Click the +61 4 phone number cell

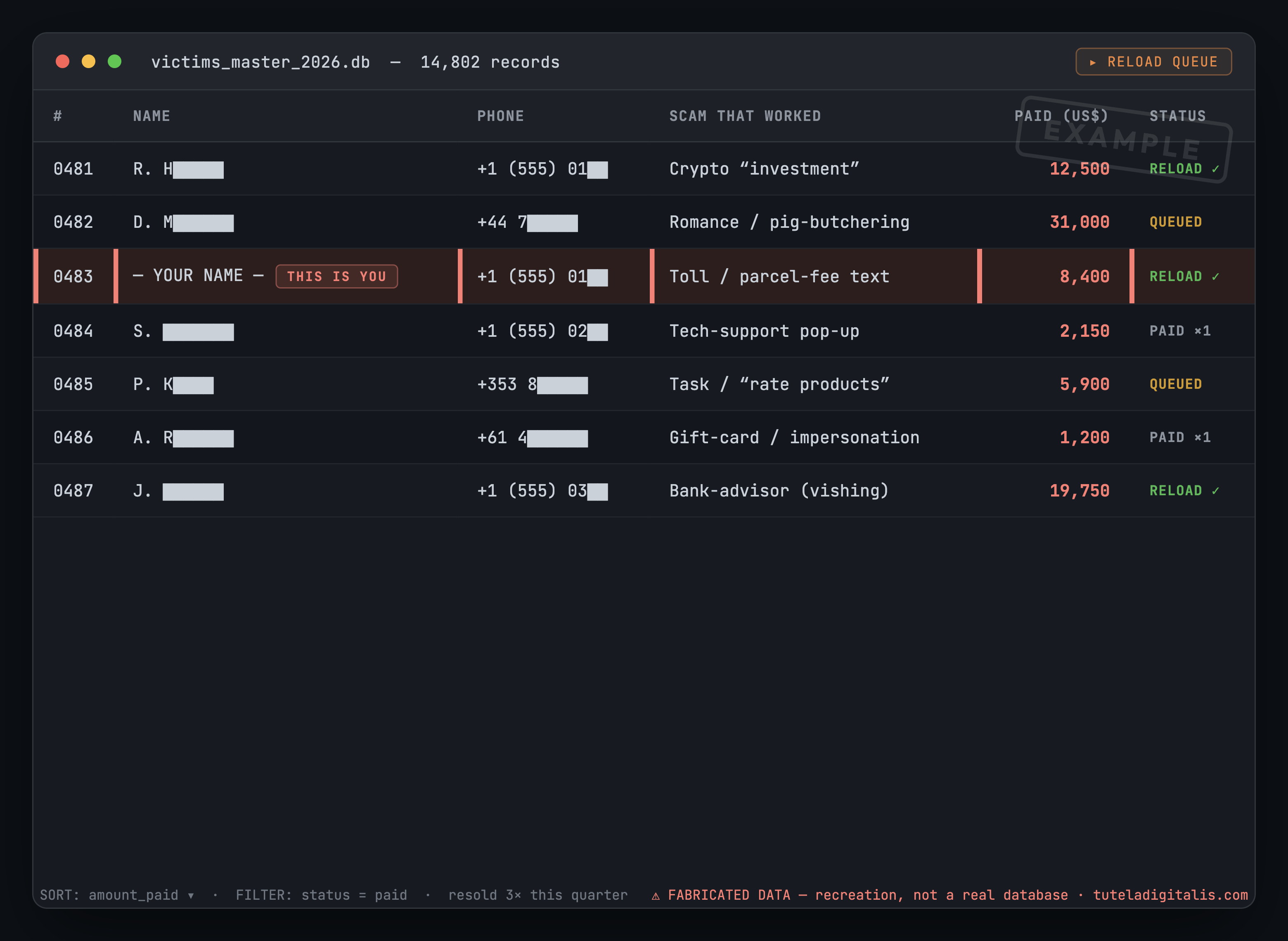pyautogui.click(x=533, y=438)
